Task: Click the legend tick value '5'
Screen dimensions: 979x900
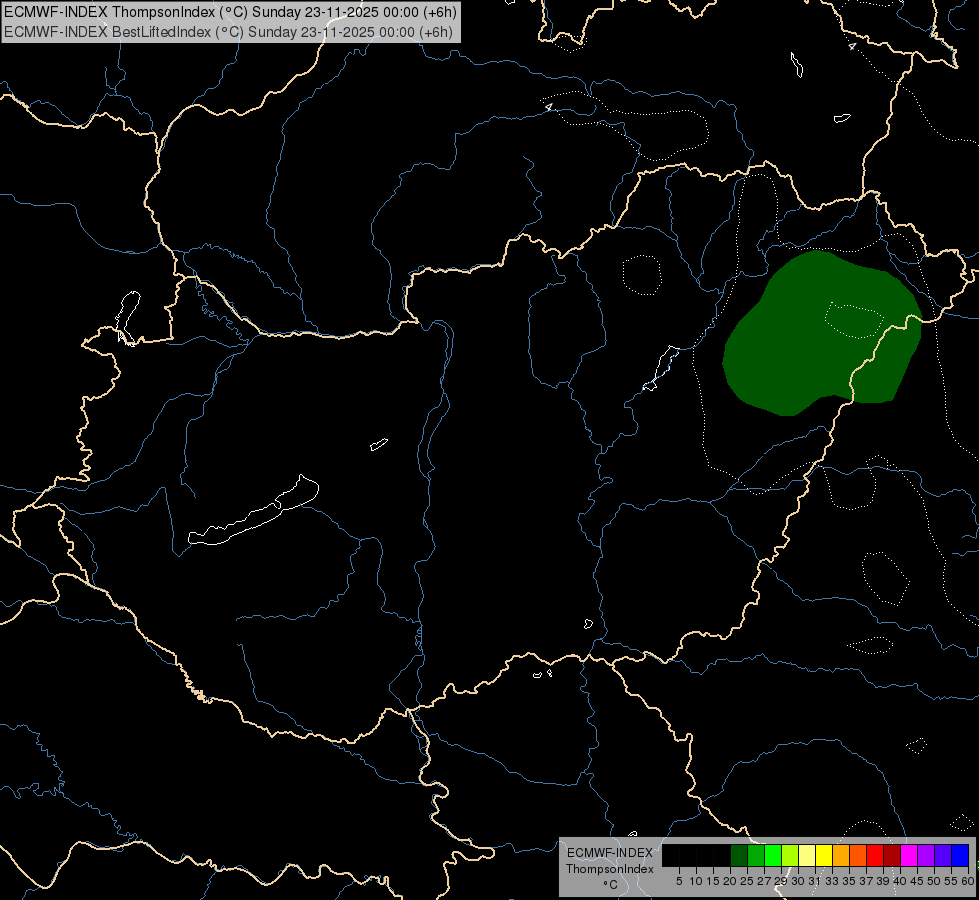Action: point(679,881)
